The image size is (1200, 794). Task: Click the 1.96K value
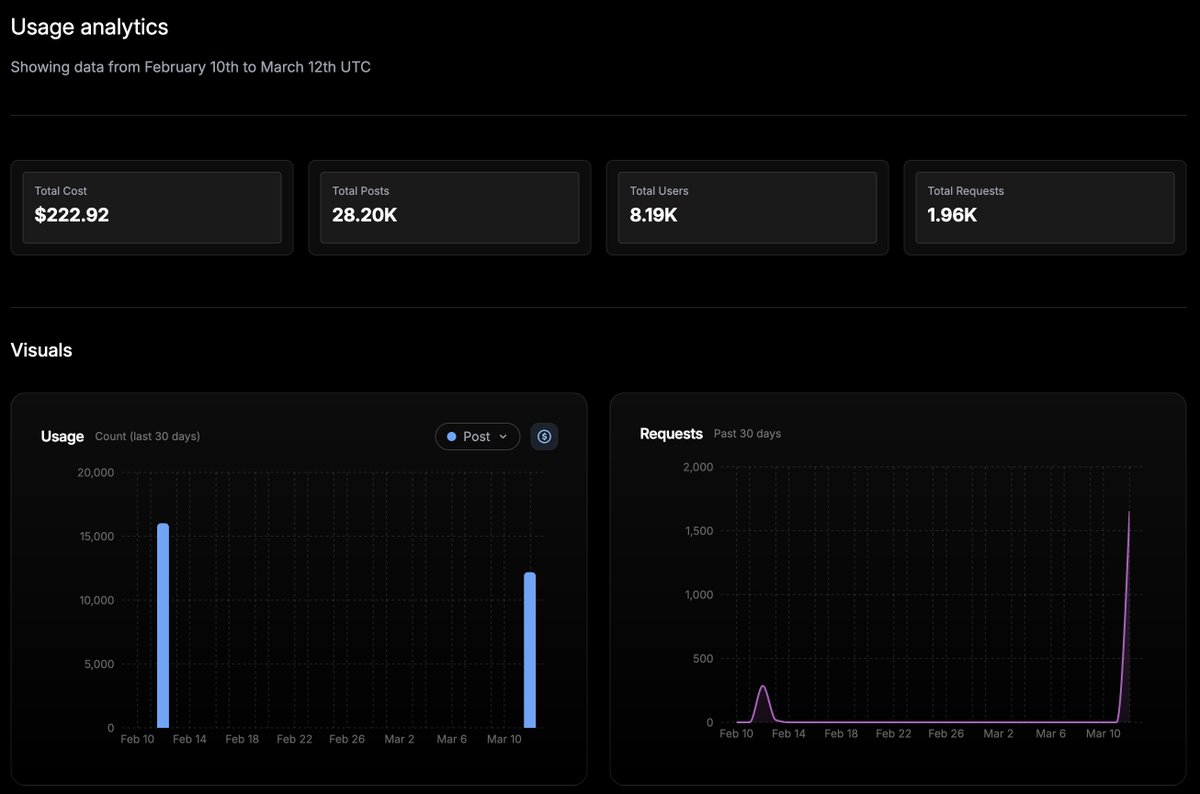952,214
